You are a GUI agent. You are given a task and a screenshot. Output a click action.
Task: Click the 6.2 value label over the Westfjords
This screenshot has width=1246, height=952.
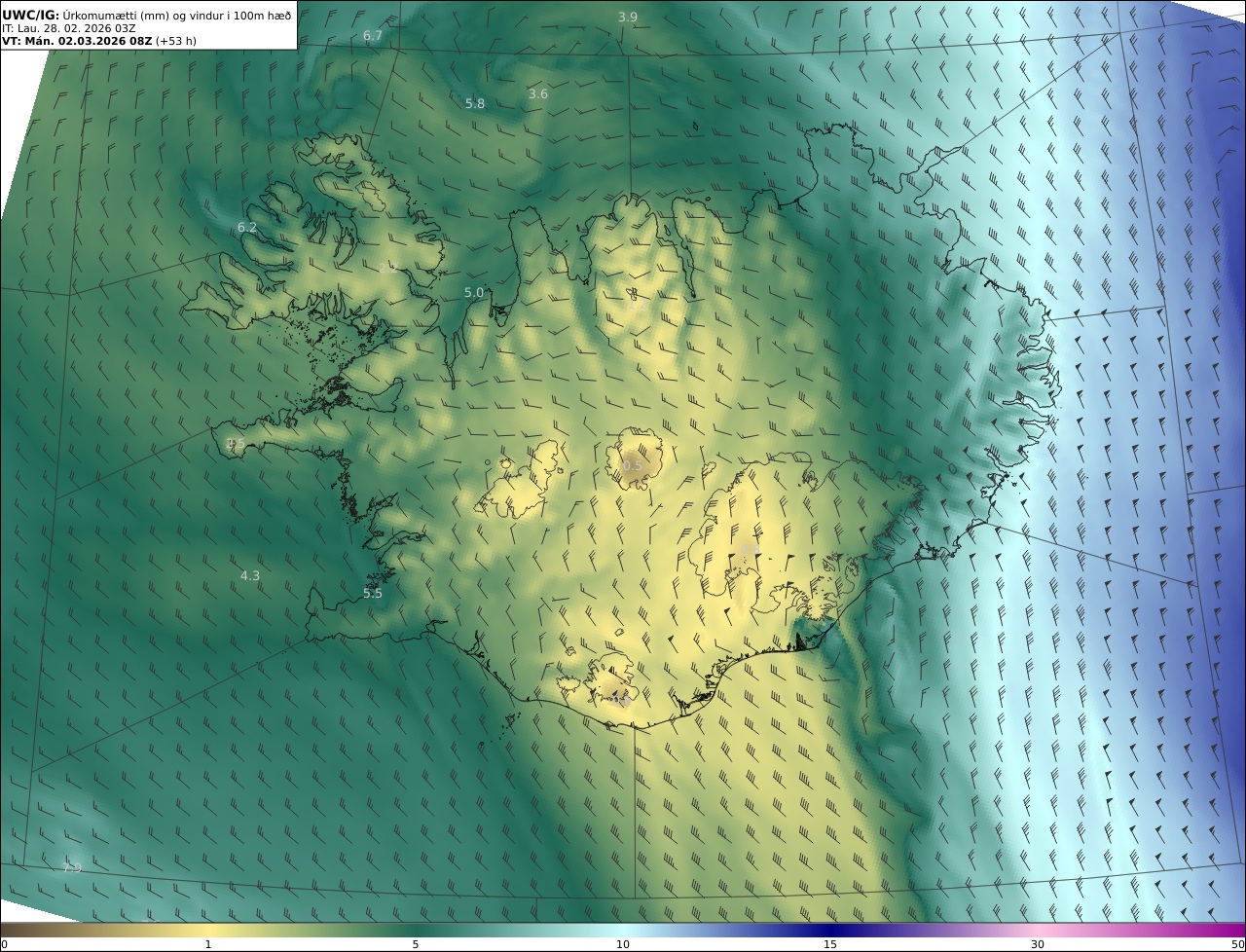tap(247, 228)
